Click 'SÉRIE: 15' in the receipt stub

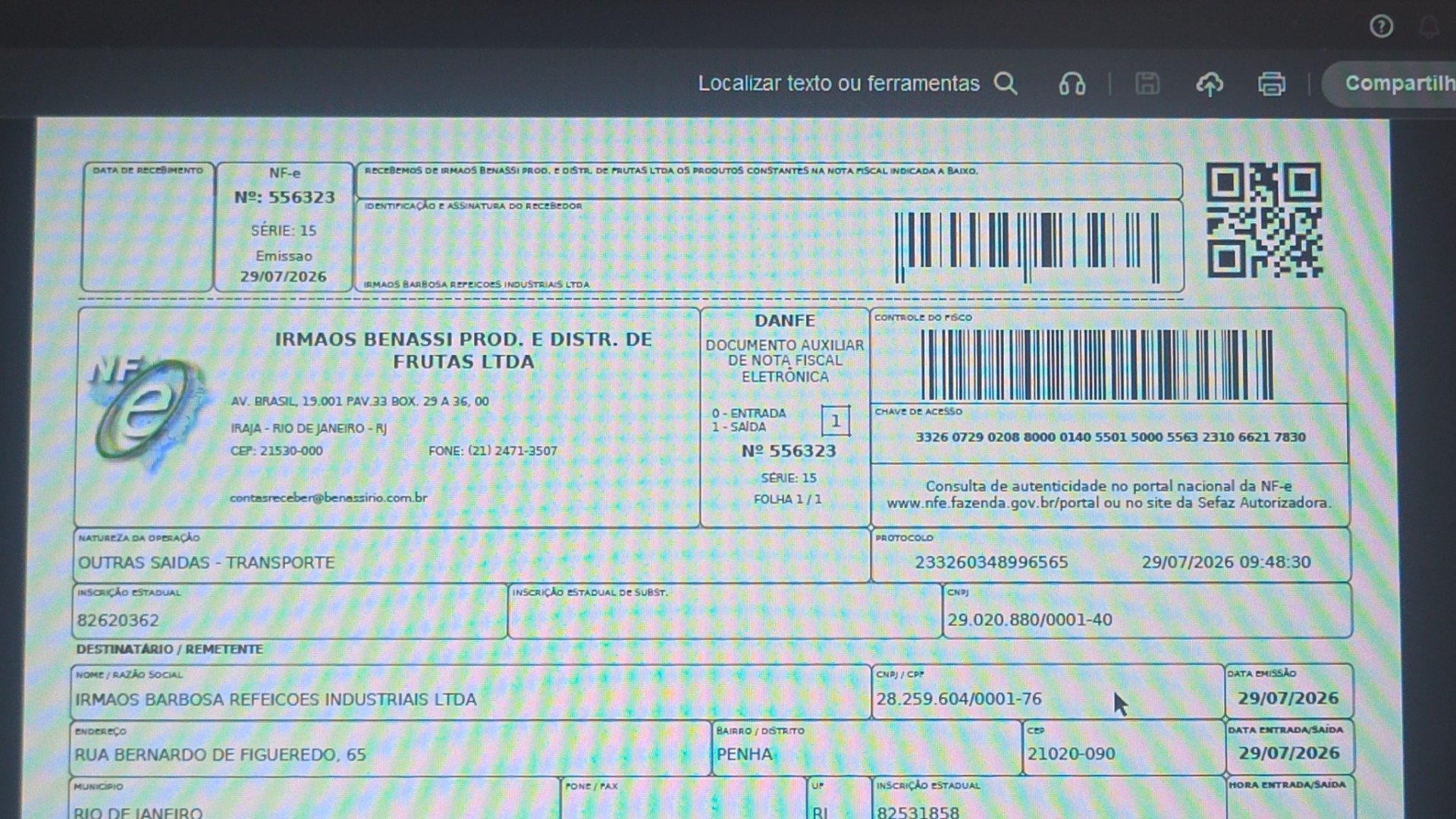[284, 231]
